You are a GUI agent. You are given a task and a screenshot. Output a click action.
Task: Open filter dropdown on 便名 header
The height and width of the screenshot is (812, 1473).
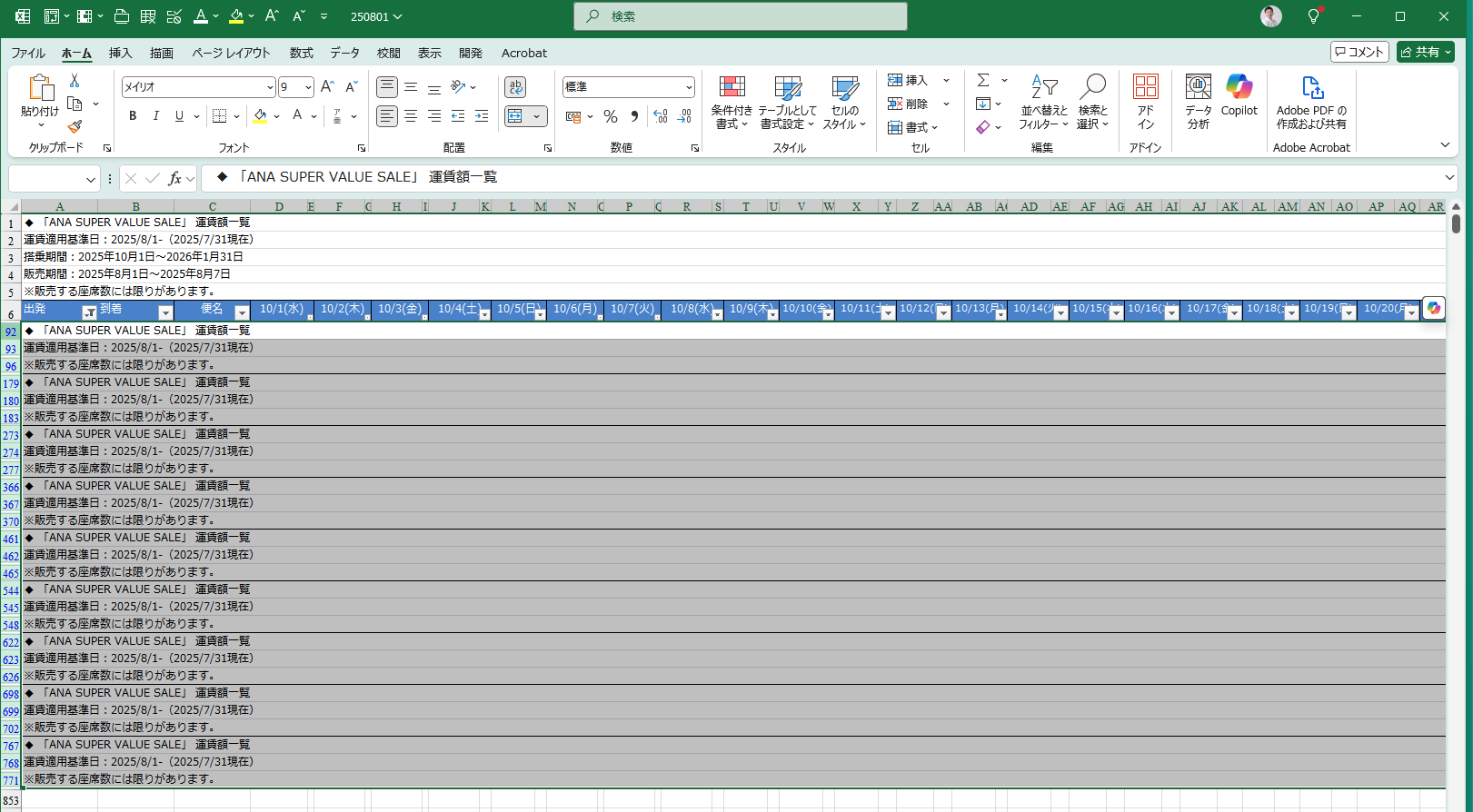[x=242, y=313]
